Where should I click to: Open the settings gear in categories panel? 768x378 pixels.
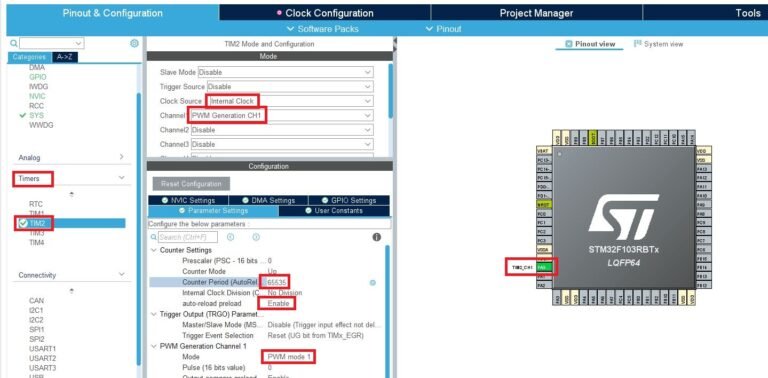(x=134, y=44)
